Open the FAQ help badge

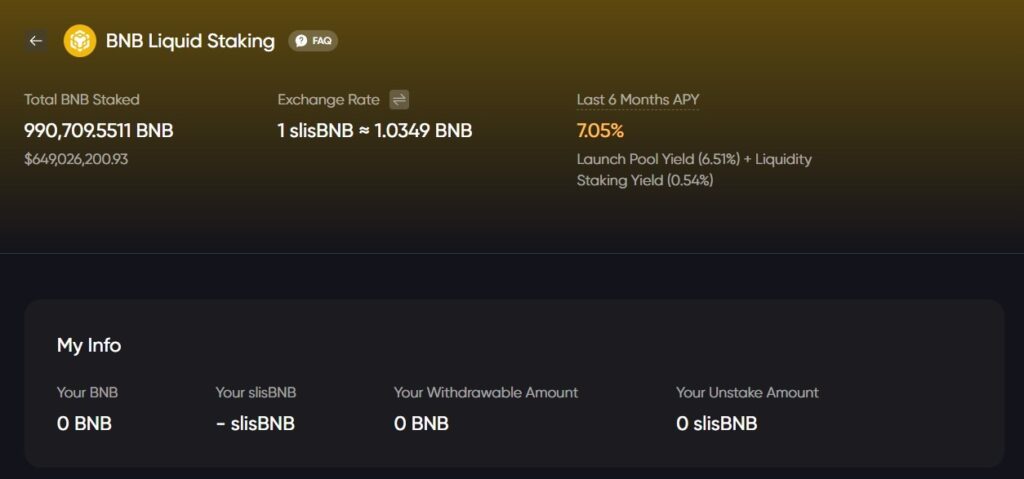[313, 41]
